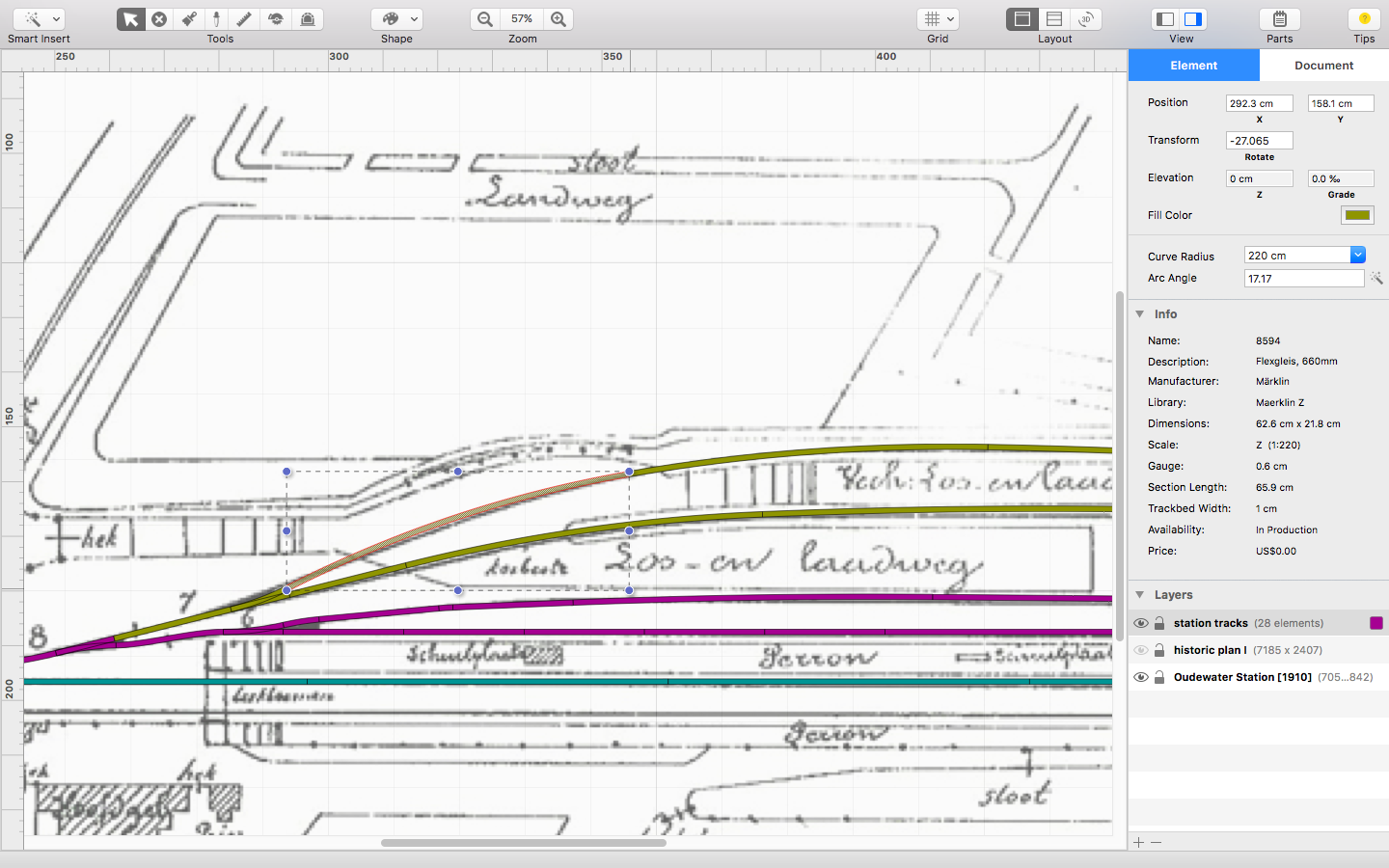Hide the station tracks layer

tap(1141, 624)
